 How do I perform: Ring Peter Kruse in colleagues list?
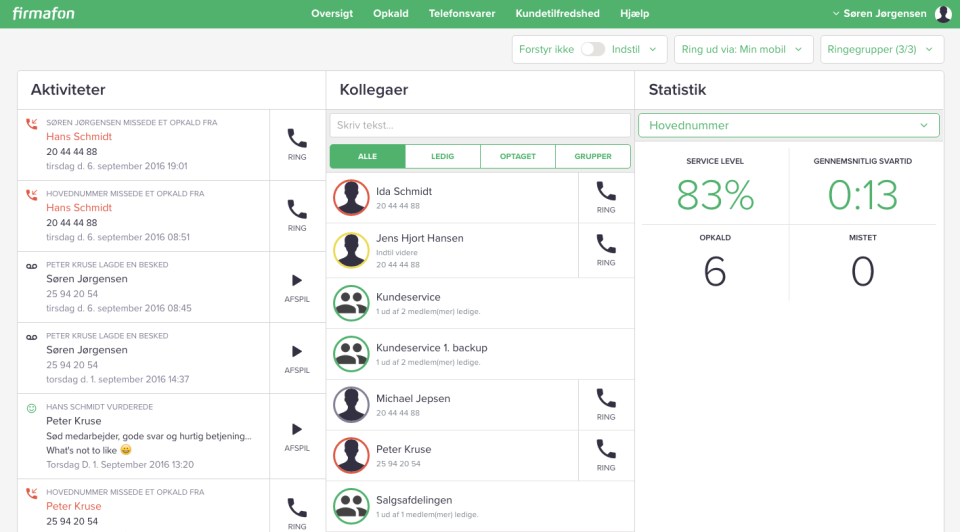click(606, 455)
